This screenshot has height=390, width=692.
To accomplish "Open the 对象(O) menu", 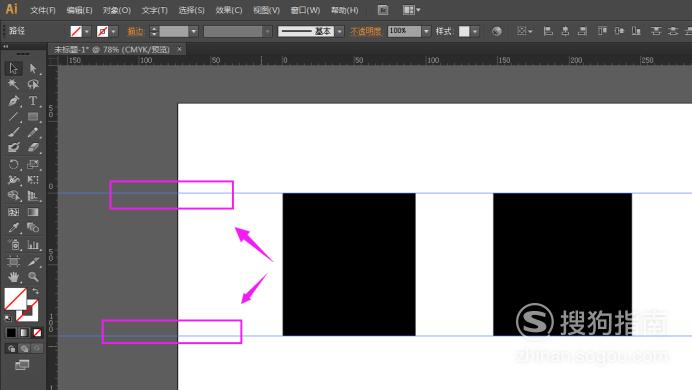I will click(117, 10).
